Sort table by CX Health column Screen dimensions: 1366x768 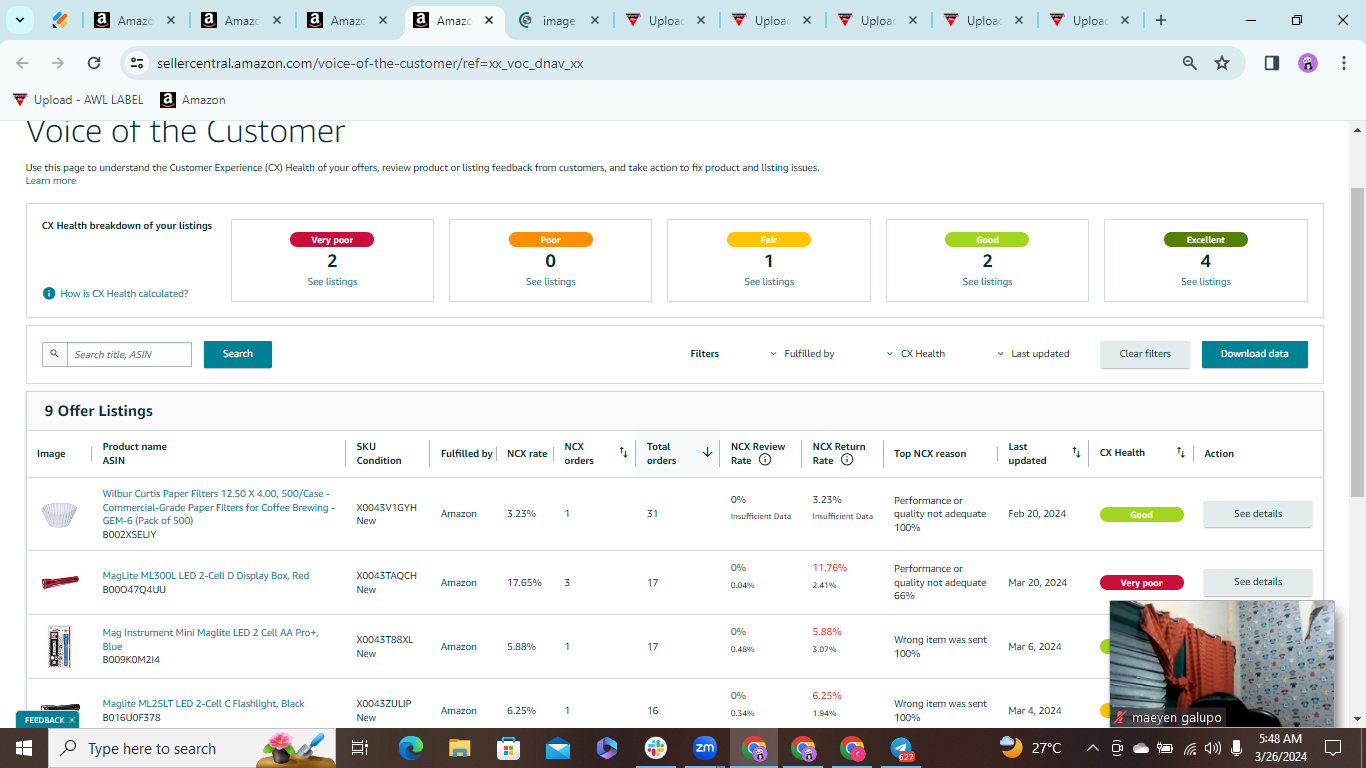(1180, 453)
